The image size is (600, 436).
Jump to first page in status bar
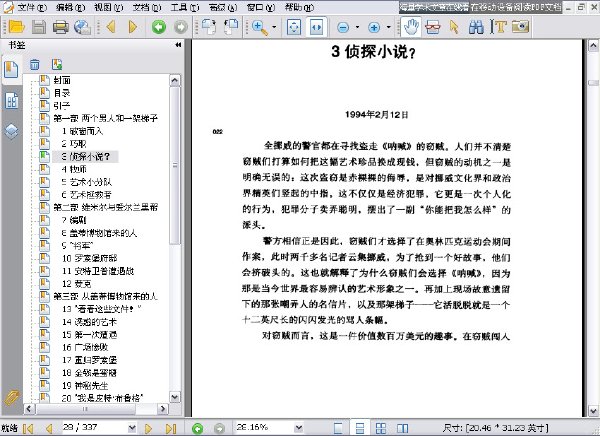[x=28, y=428]
